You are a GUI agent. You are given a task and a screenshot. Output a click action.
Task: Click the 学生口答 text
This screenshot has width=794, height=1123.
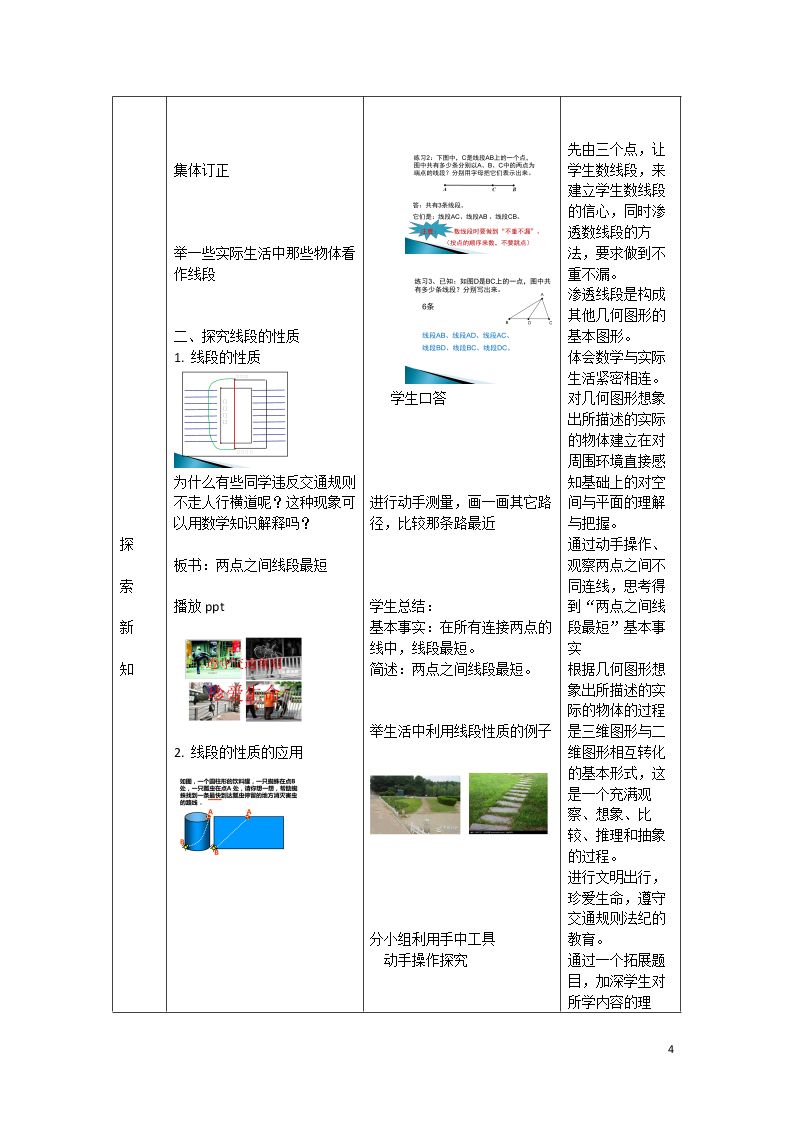coord(418,399)
